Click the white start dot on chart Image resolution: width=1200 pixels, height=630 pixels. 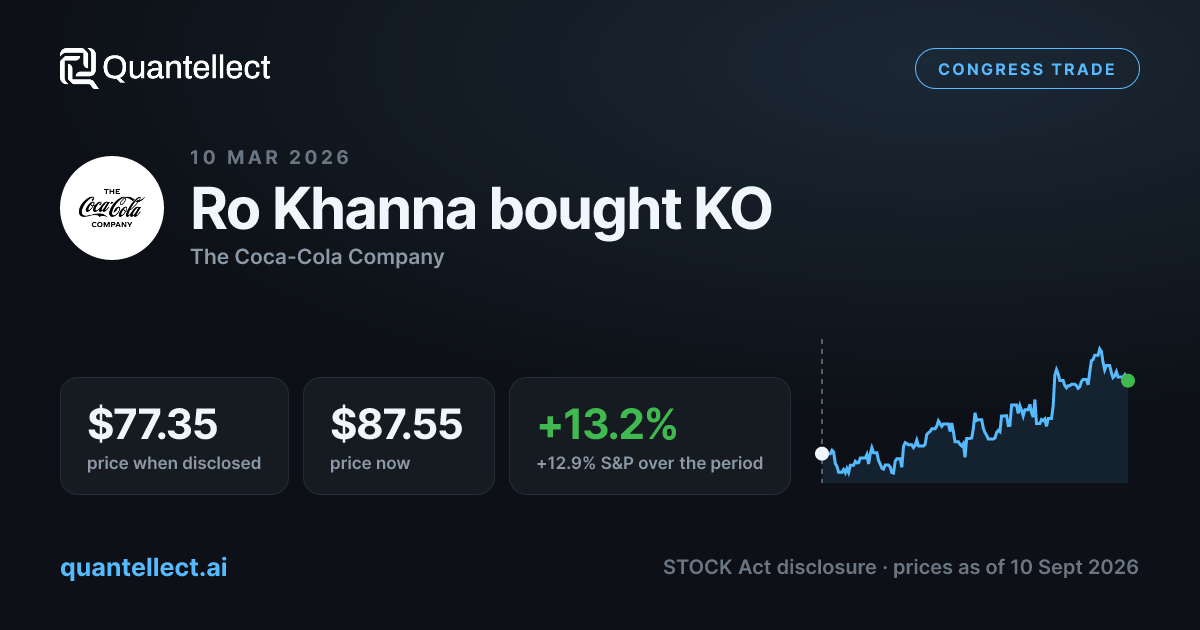[x=822, y=453]
